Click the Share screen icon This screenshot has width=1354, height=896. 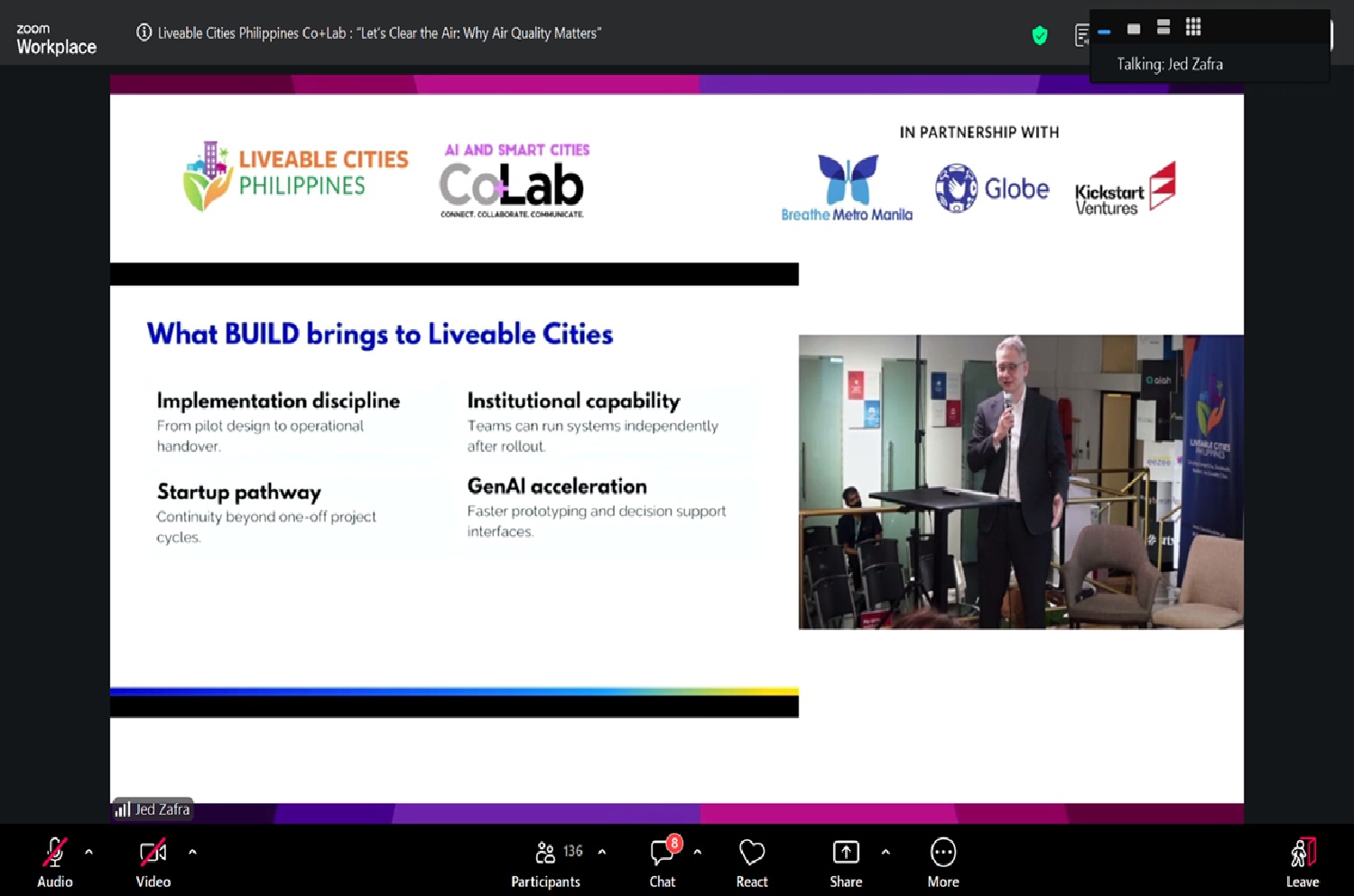846,853
